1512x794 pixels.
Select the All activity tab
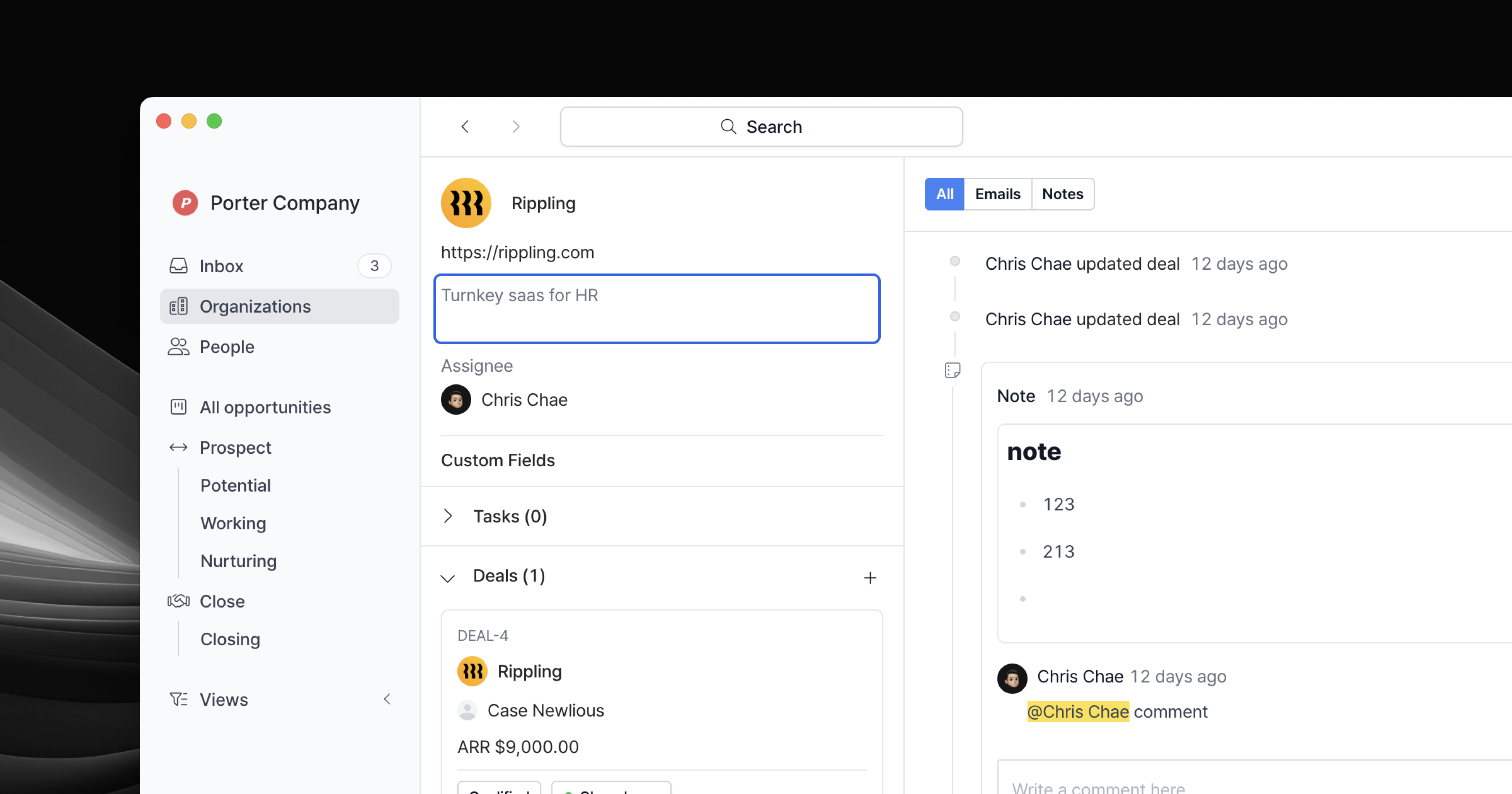coord(944,194)
